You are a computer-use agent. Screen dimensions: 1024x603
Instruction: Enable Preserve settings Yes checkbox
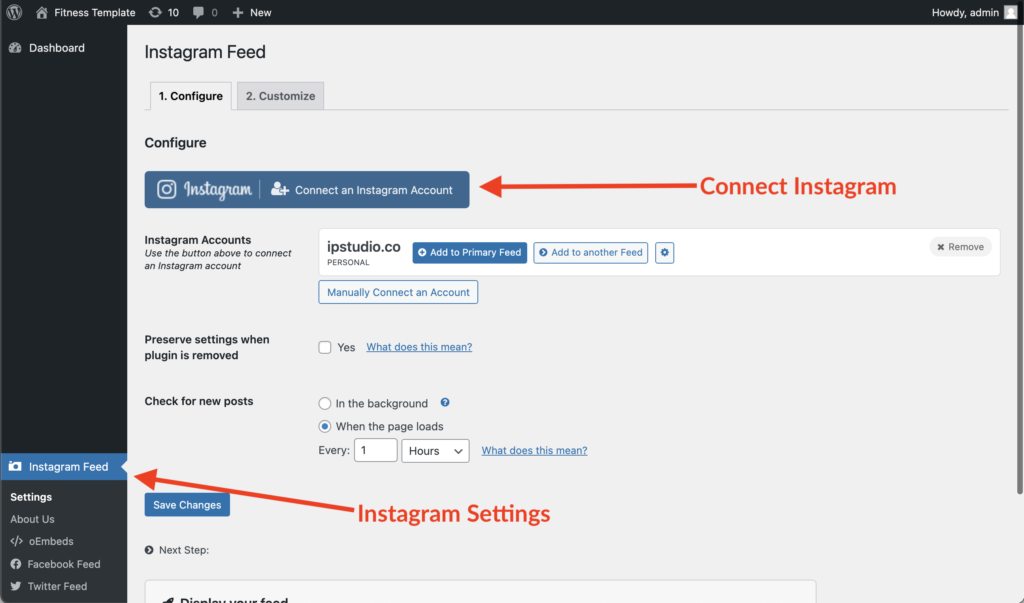tap(325, 347)
